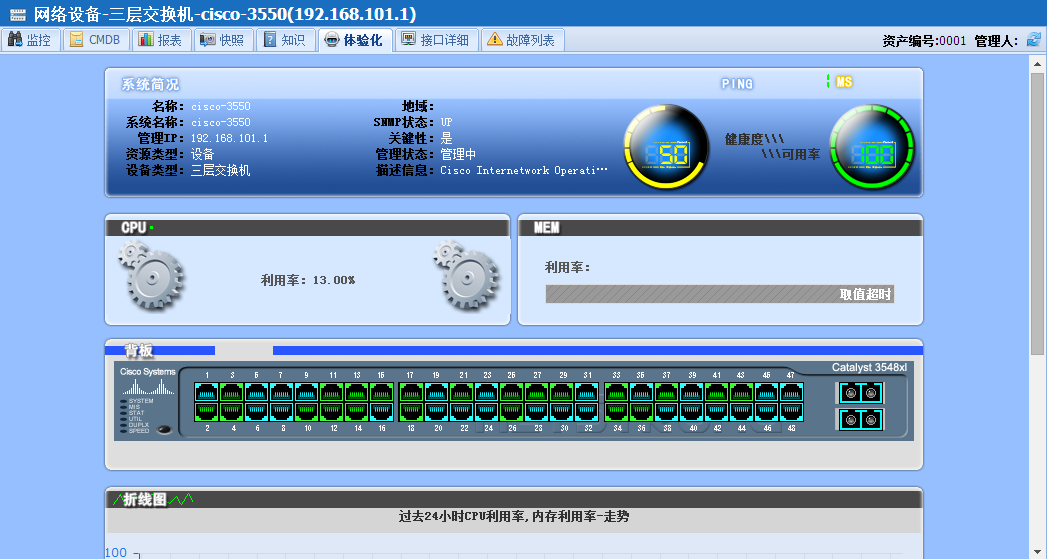Viewport: 1047px width, 559px height.
Task: Click the MEM panel header
Action: 720,228
